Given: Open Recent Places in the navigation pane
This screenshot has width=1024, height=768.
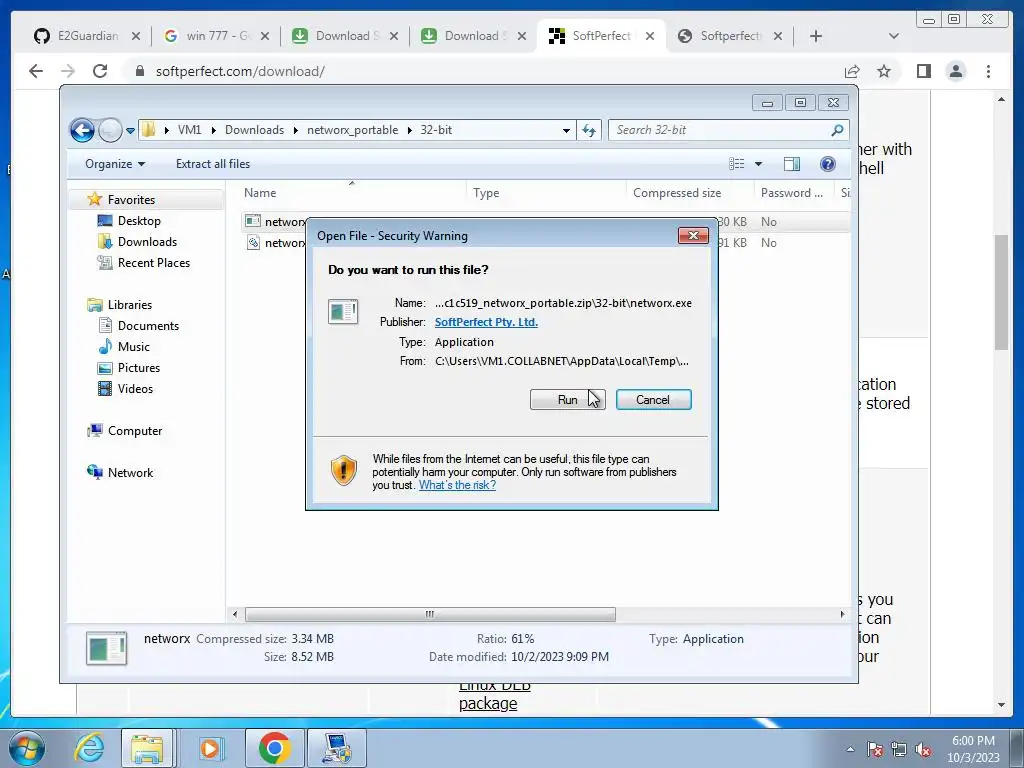Looking at the screenshot, I should click(153, 263).
